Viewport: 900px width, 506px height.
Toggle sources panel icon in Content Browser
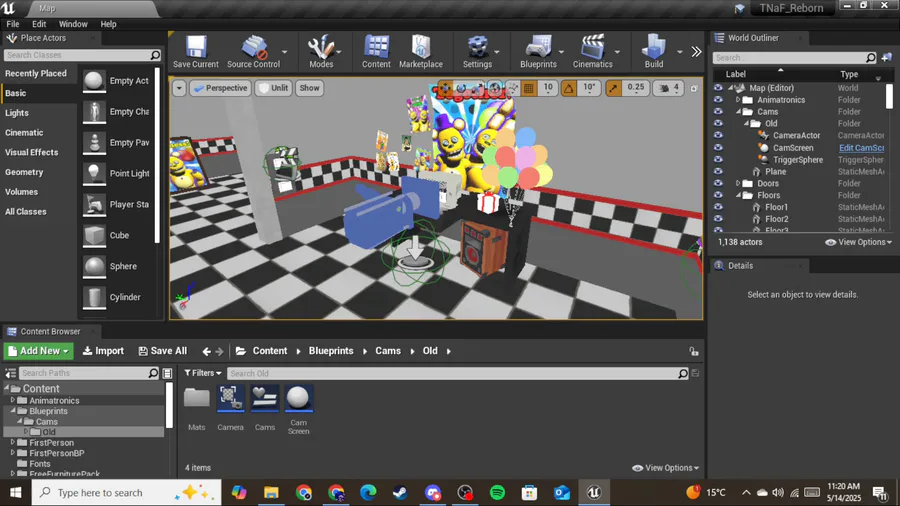(10, 373)
